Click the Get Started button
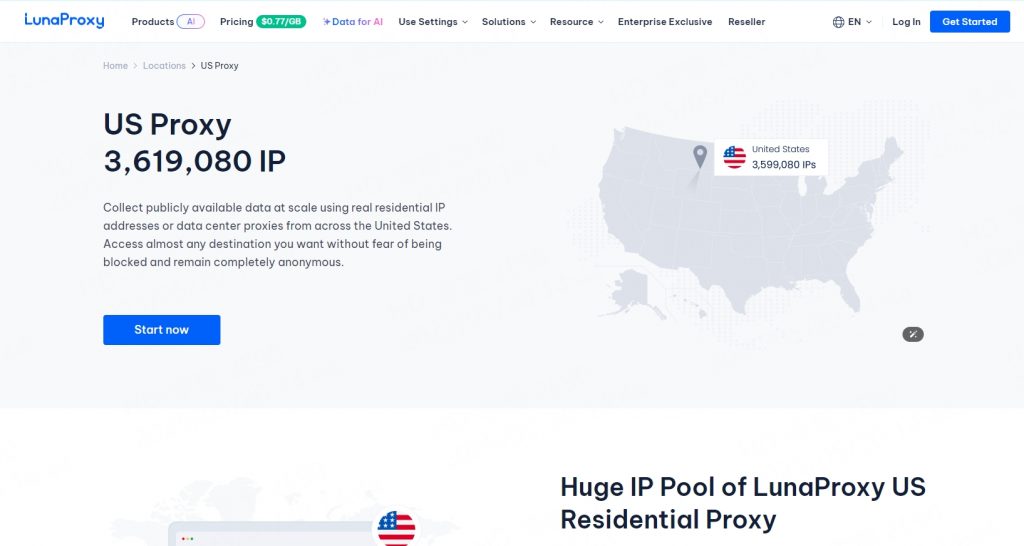 pyautogui.click(x=970, y=22)
